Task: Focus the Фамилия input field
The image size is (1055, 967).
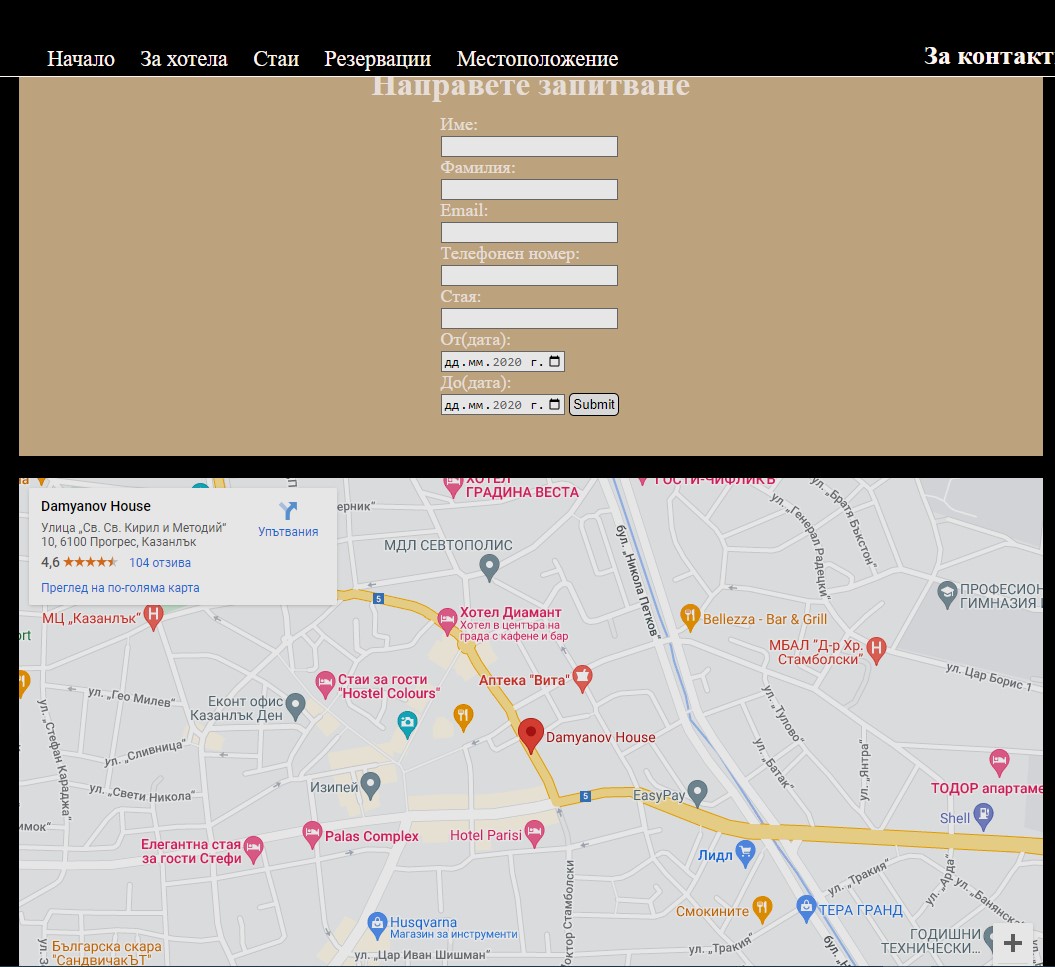Action: point(529,189)
